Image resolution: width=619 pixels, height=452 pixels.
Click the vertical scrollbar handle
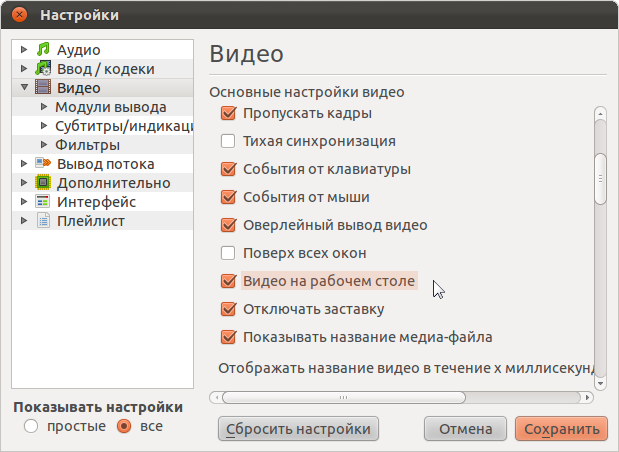pos(600,179)
